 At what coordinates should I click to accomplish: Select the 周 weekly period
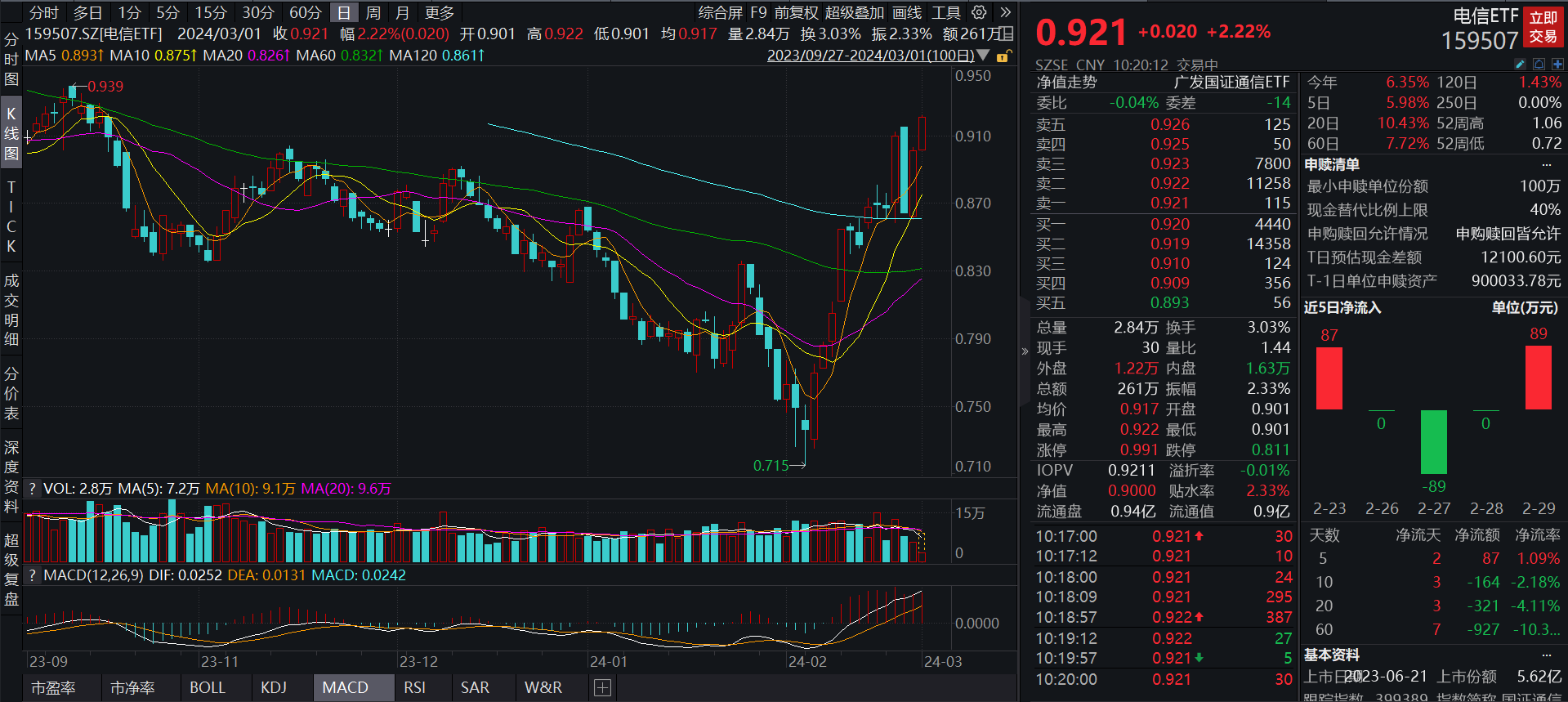pyautogui.click(x=373, y=12)
